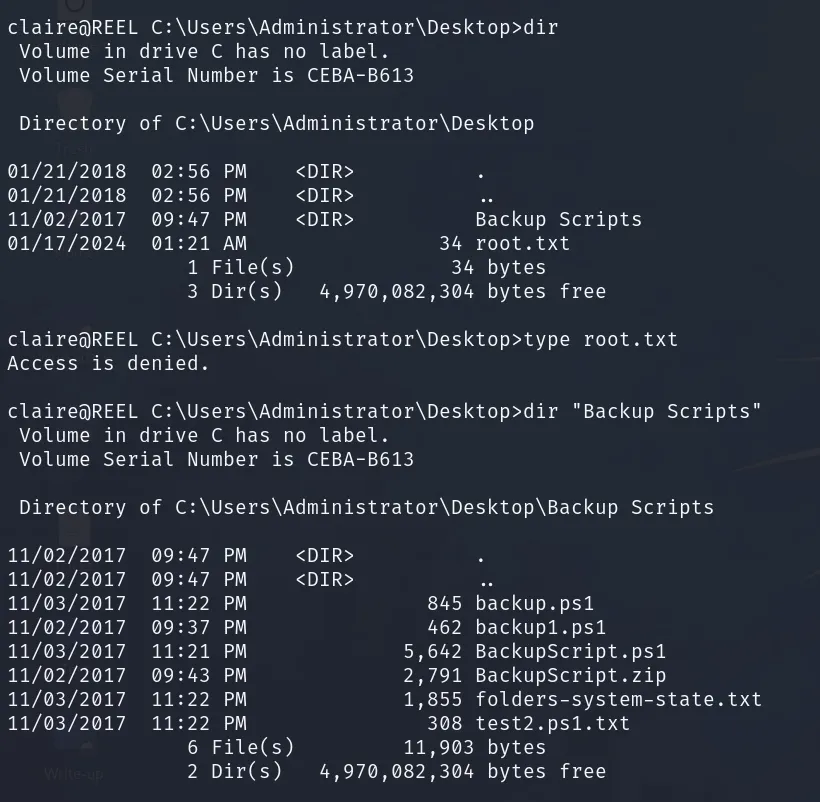The width and height of the screenshot is (820, 802).
Task: Select the BackupScript.ps1 filename
Action: click(570, 651)
